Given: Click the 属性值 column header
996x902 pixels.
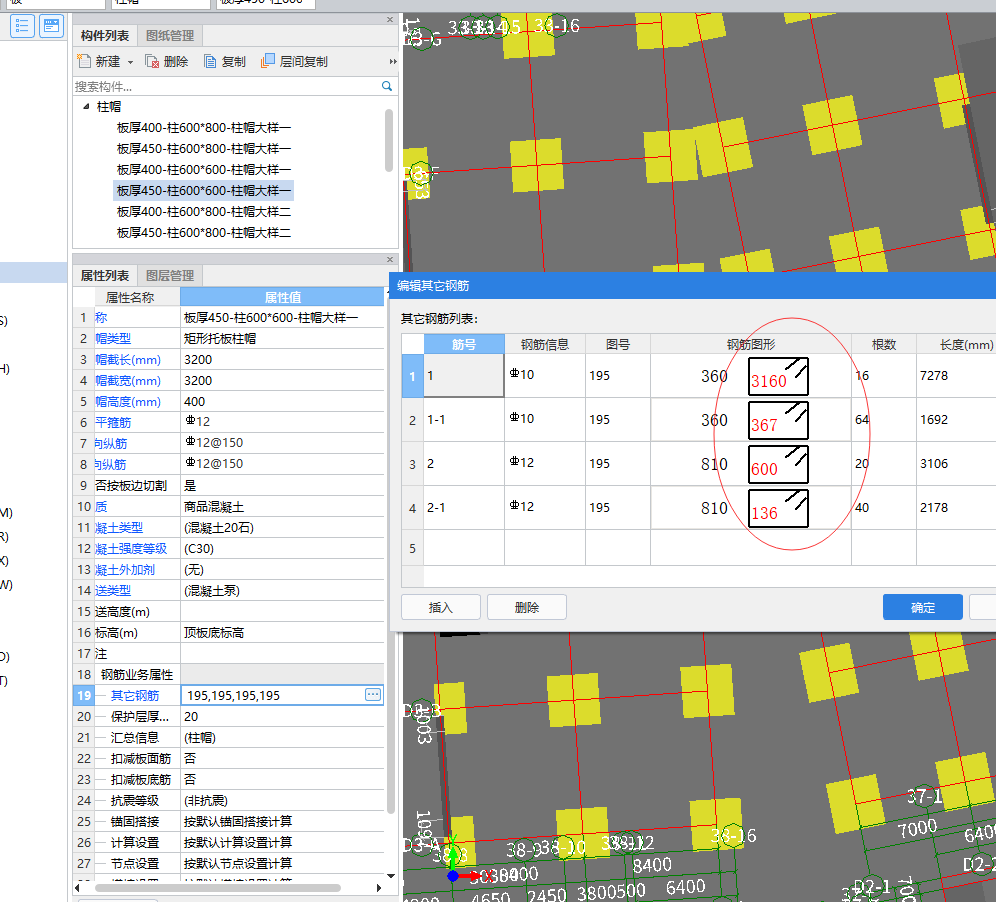Looking at the screenshot, I should (283, 297).
